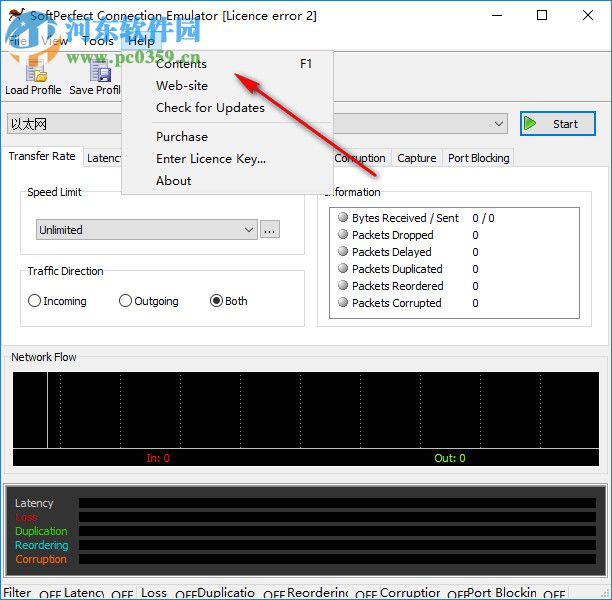This screenshot has width=612, height=600.
Task: Choose Contents from Help menu
Action: (x=228, y=64)
